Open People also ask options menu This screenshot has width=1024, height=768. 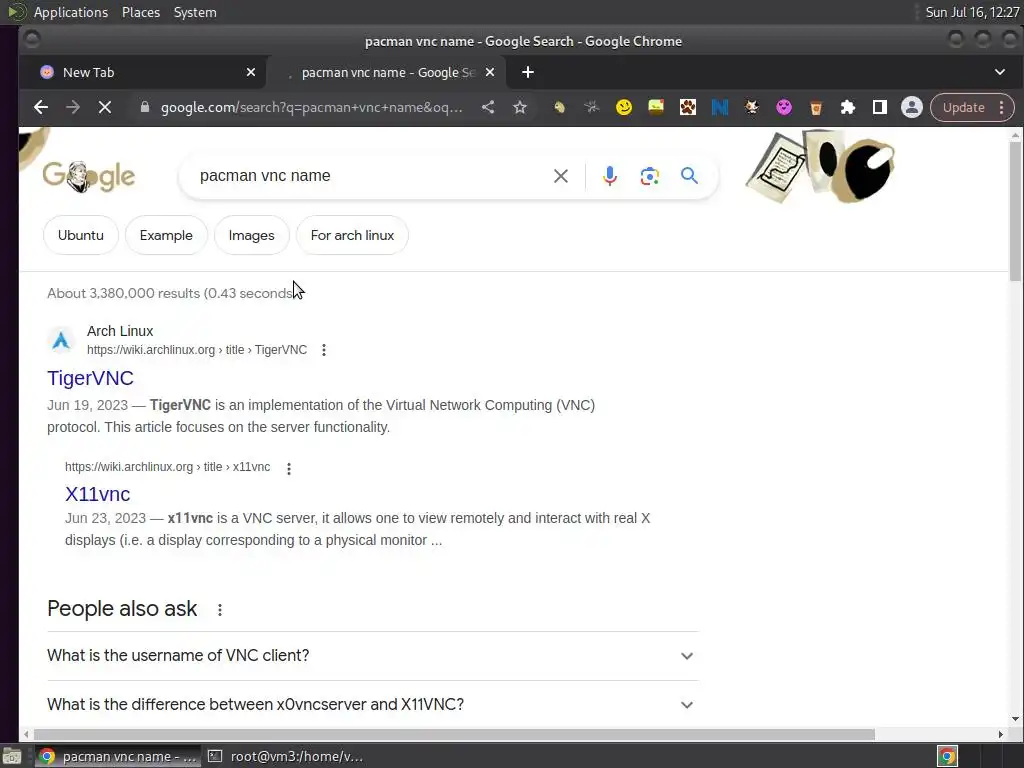[x=219, y=609]
